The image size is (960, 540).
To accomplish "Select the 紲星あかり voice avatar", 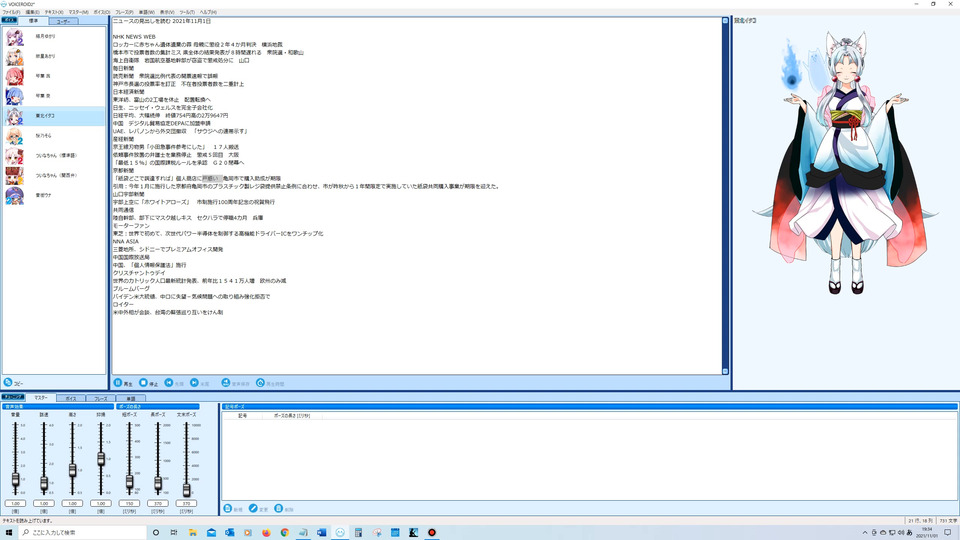I will click(x=15, y=56).
